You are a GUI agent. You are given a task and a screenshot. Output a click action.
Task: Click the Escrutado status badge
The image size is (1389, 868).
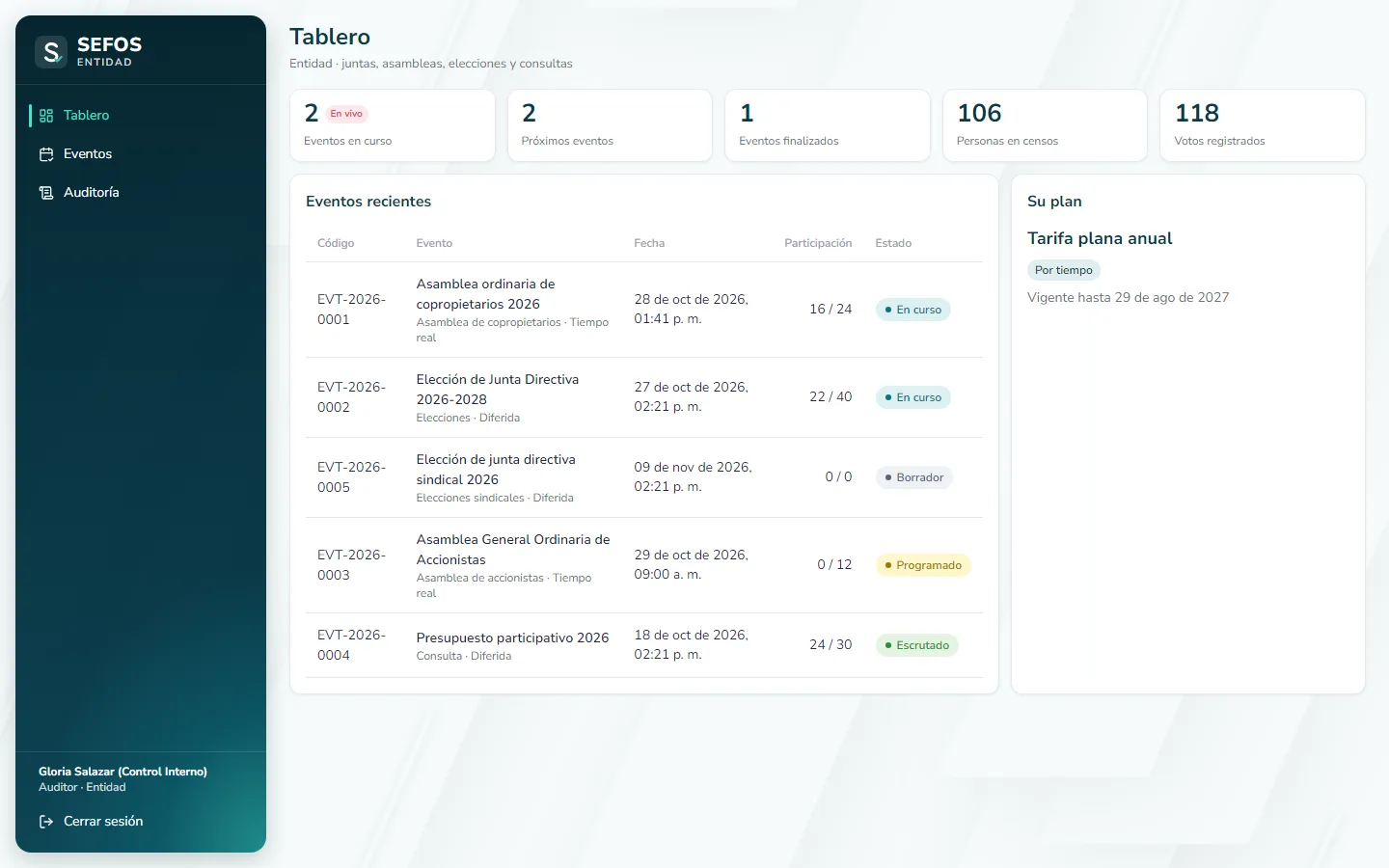(x=916, y=645)
